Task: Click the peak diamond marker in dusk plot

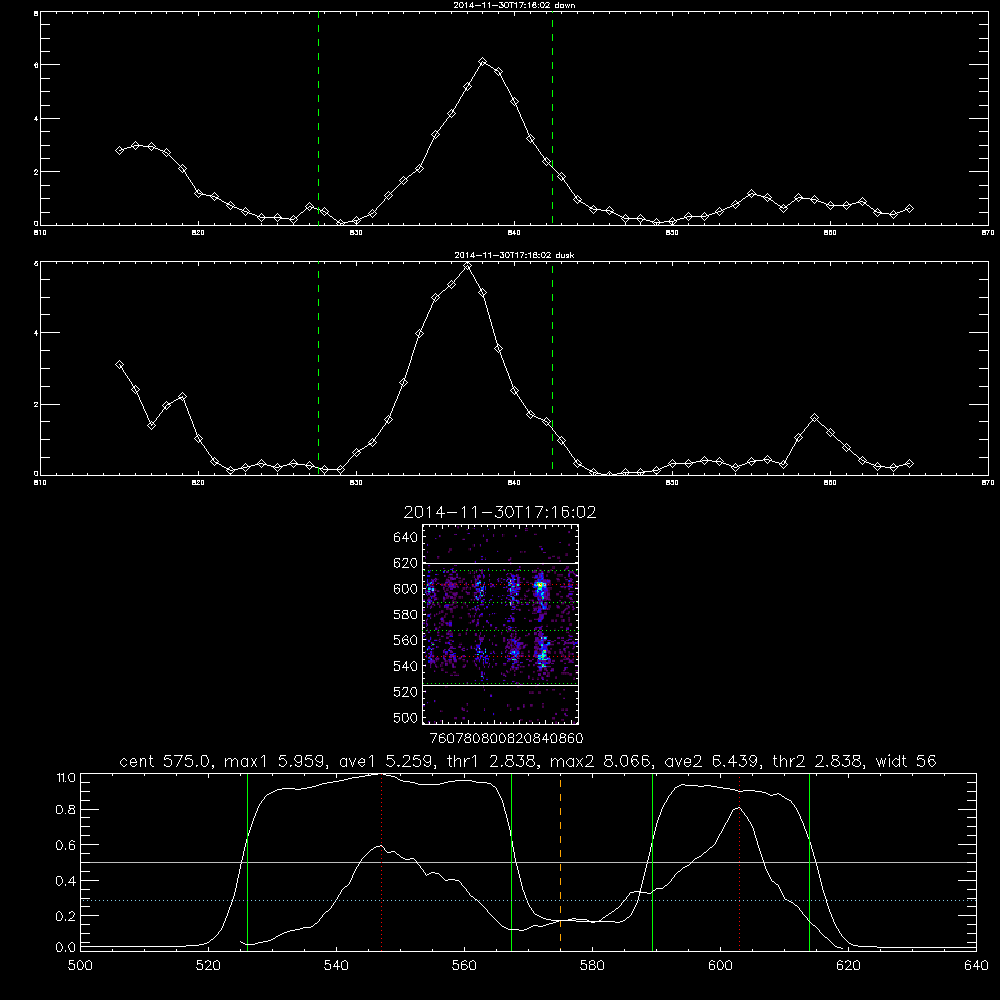Action: (x=467, y=266)
